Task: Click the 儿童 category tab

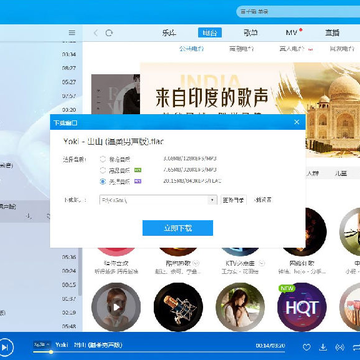Action: pos(340,173)
